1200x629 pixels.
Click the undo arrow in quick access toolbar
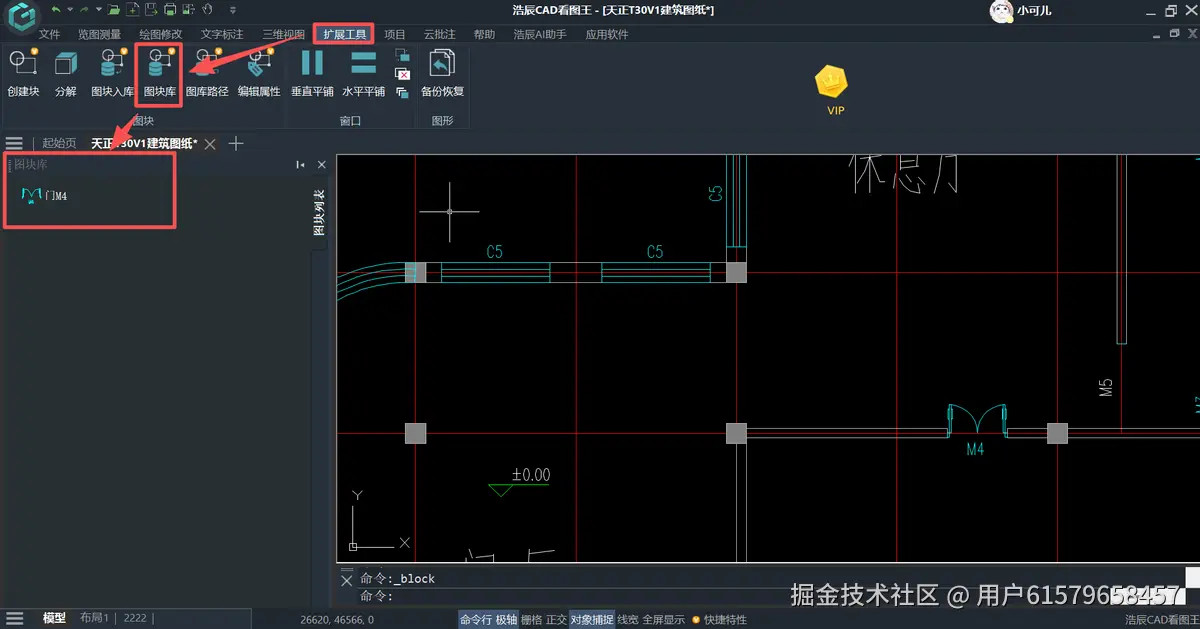[x=56, y=10]
